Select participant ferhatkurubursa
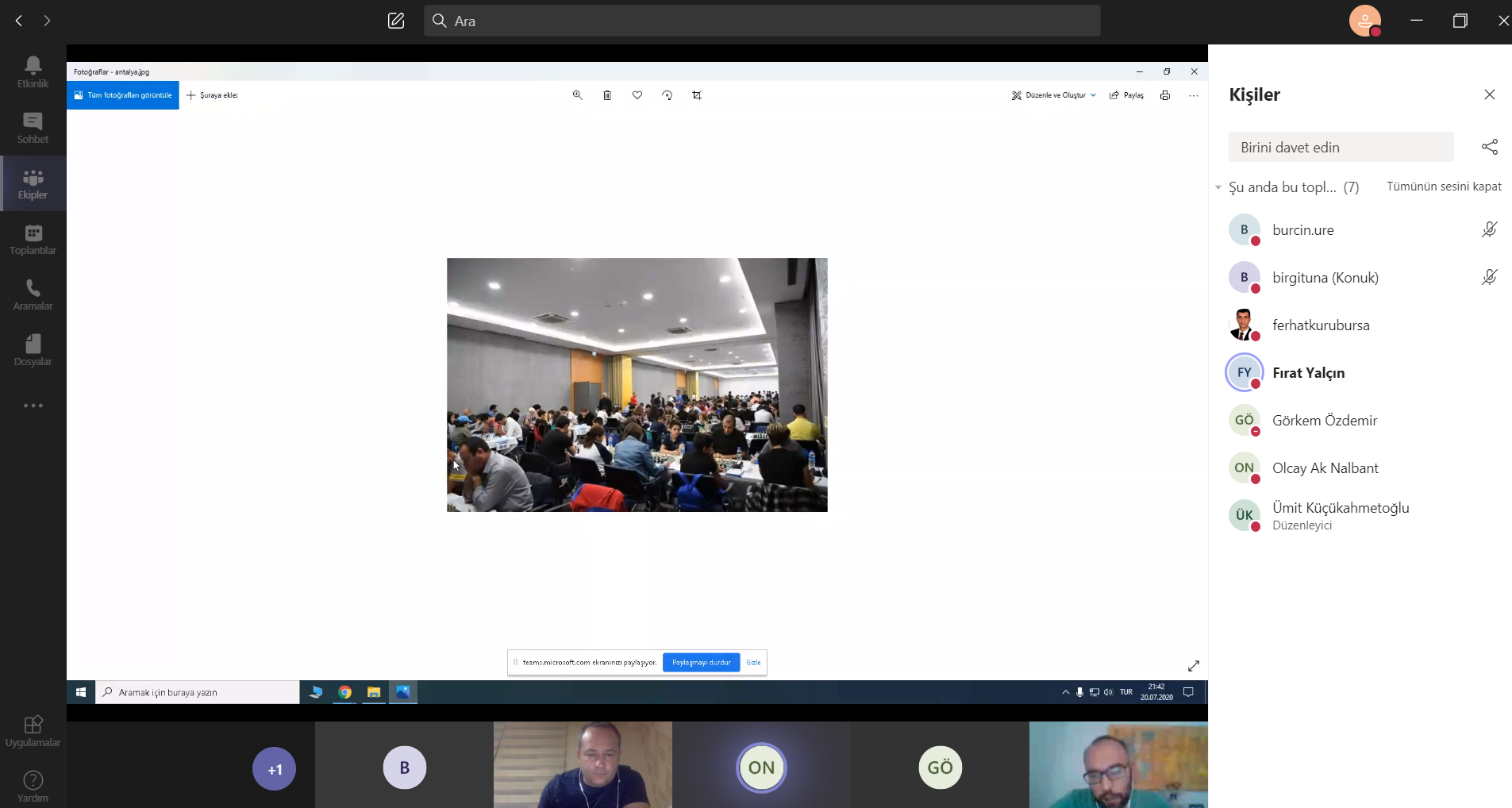1512x808 pixels. [x=1360, y=325]
